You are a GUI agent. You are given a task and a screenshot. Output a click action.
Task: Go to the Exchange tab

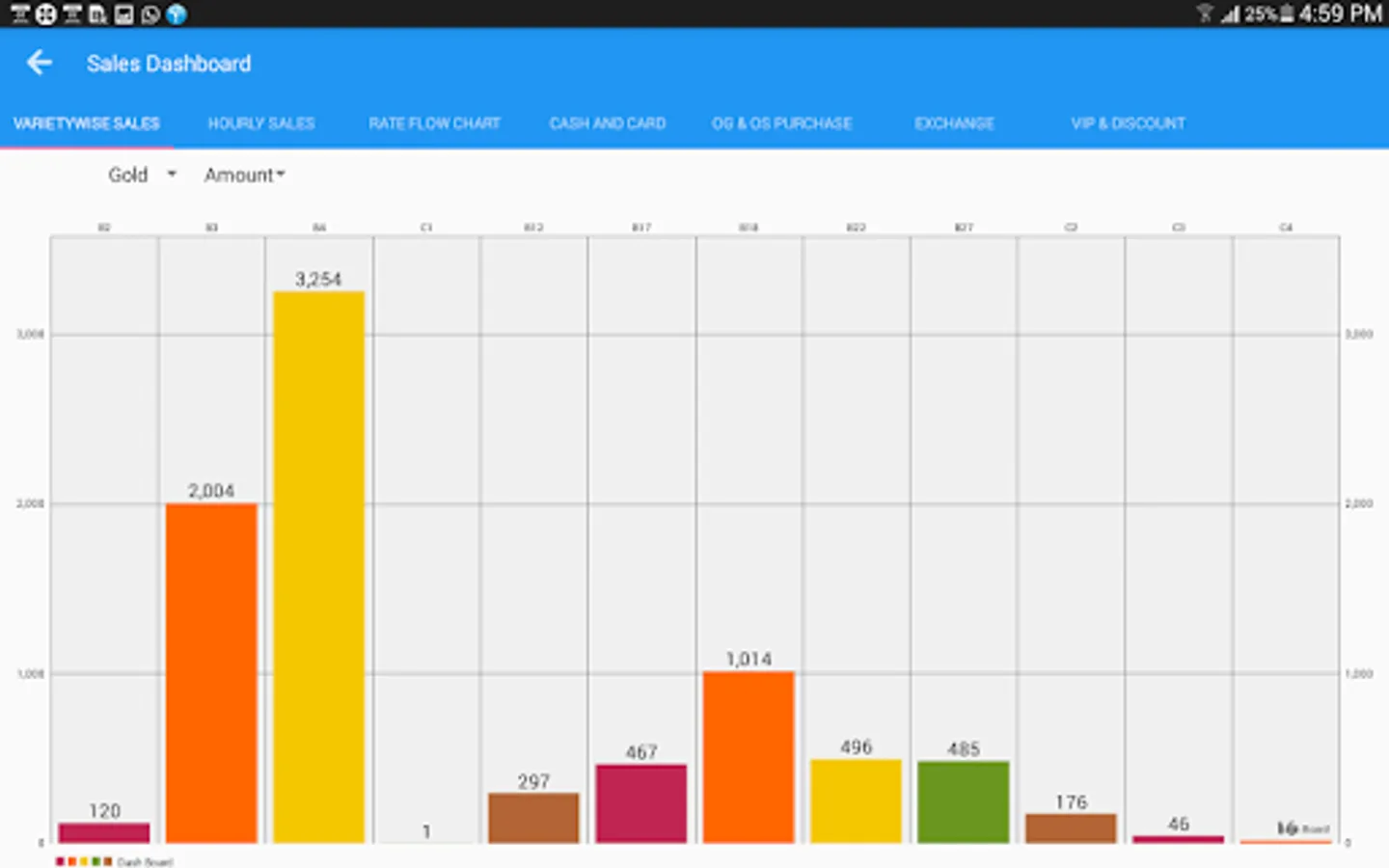[x=955, y=123]
